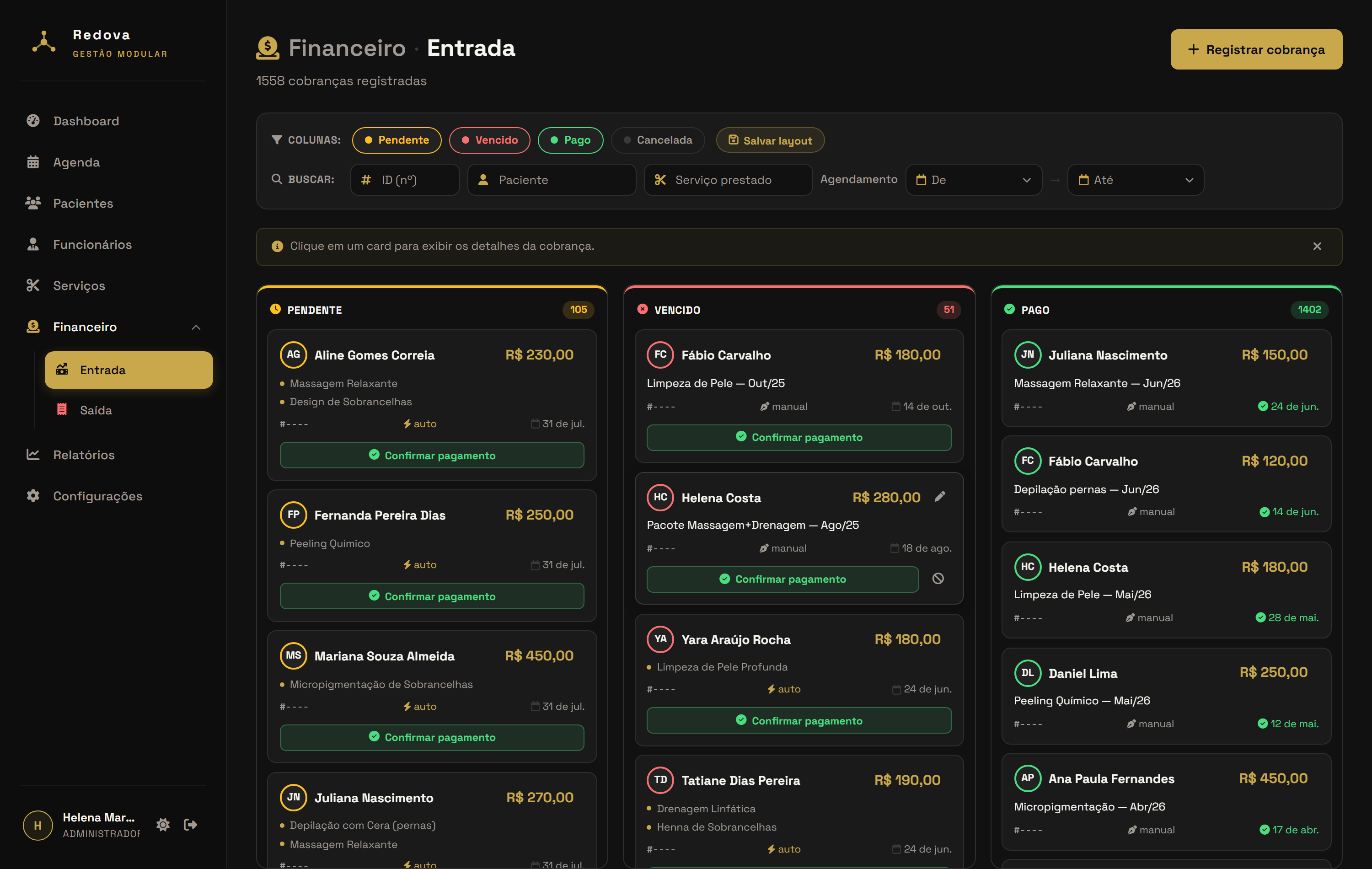Confirm payment for Helena Costa vencido card
This screenshot has height=869, width=1372.
pos(783,579)
